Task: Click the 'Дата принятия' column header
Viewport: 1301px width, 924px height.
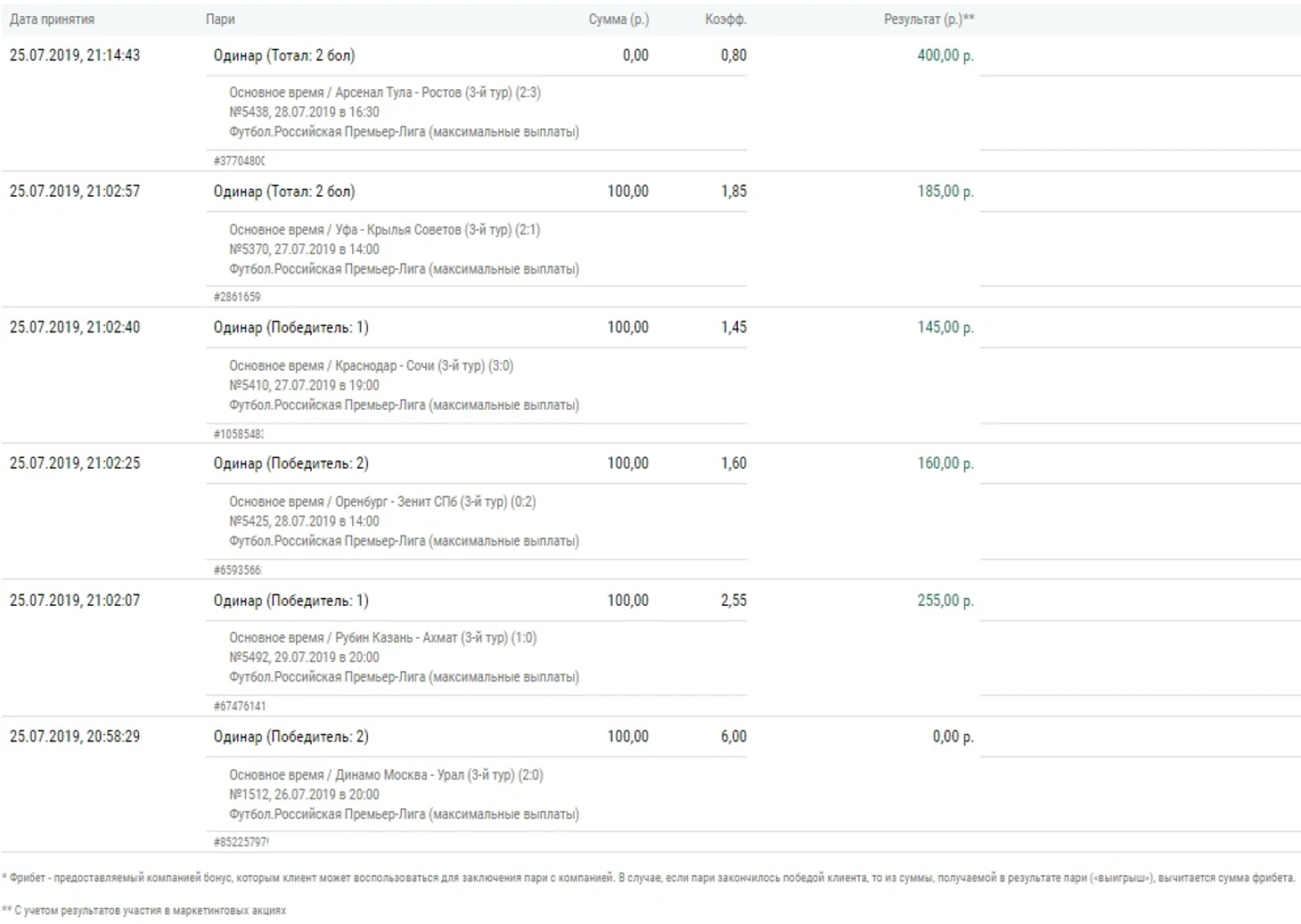Action: [x=52, y=19]
